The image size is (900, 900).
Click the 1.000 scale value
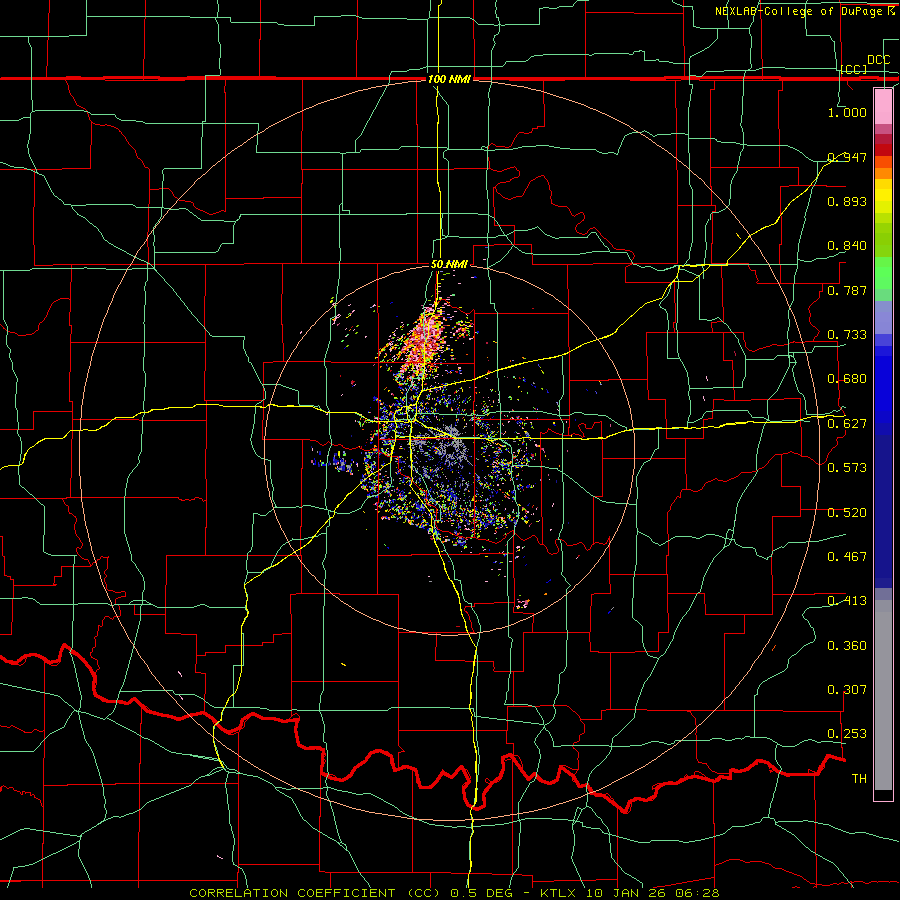847,112
